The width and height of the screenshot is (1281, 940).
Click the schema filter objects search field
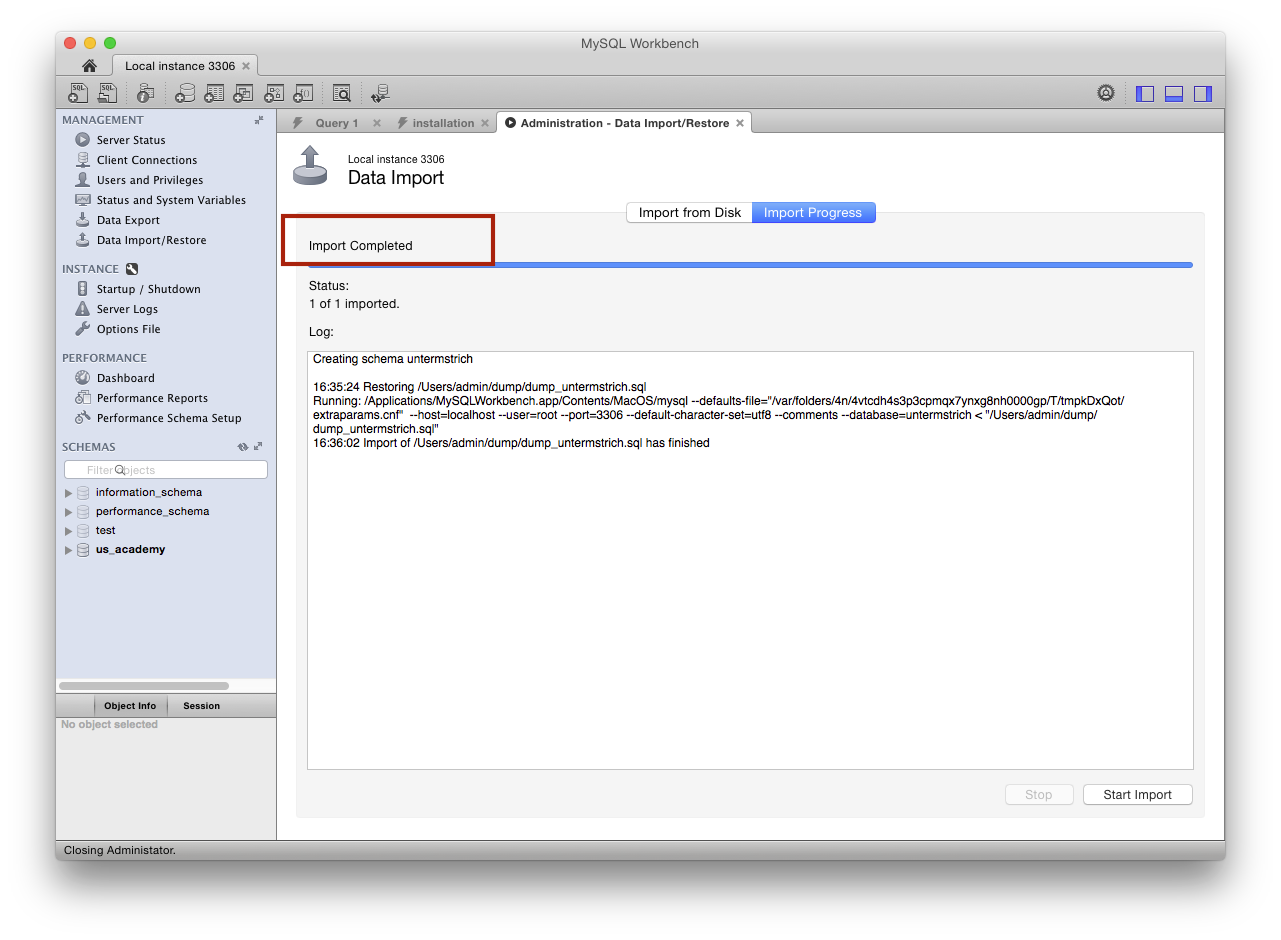[166, 470]
